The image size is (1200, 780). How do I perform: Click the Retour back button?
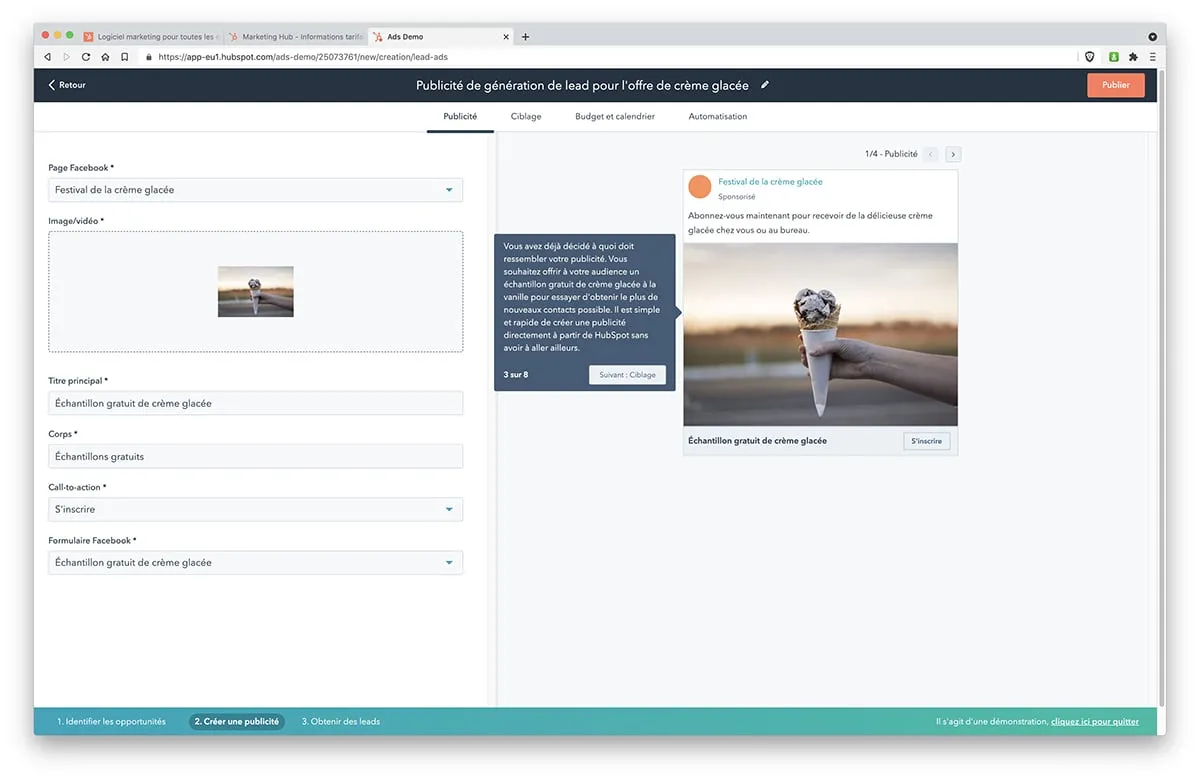(67, 85)
